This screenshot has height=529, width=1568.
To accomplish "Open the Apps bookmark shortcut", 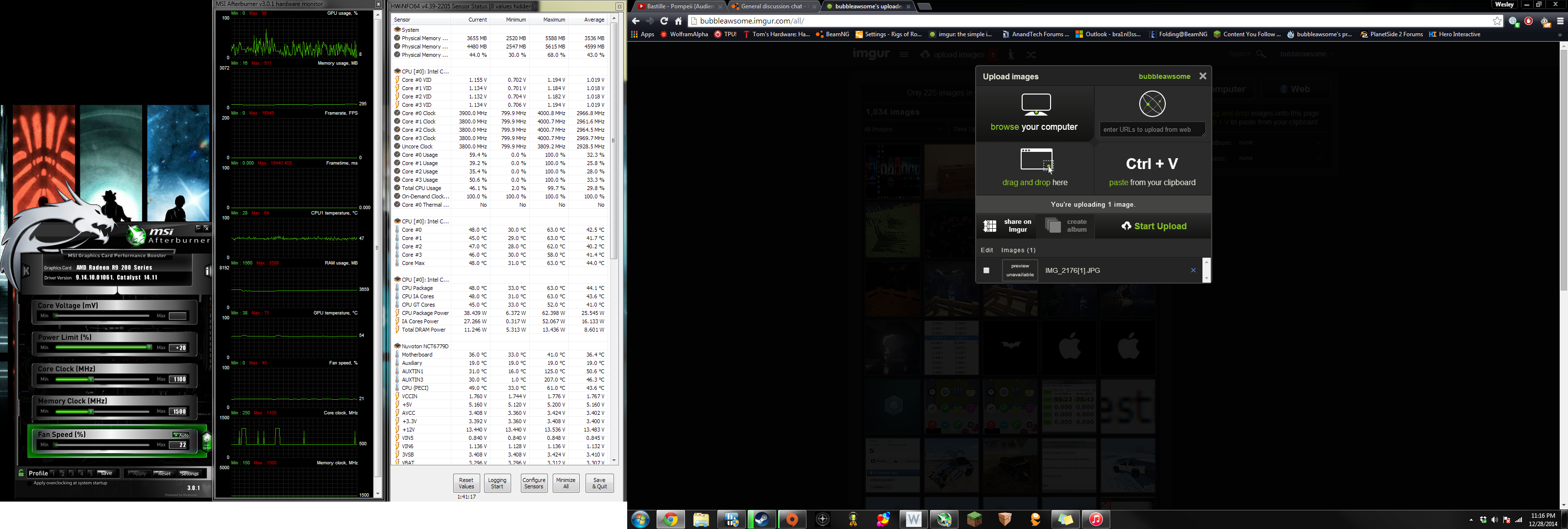I will click(x=643, y=35).
